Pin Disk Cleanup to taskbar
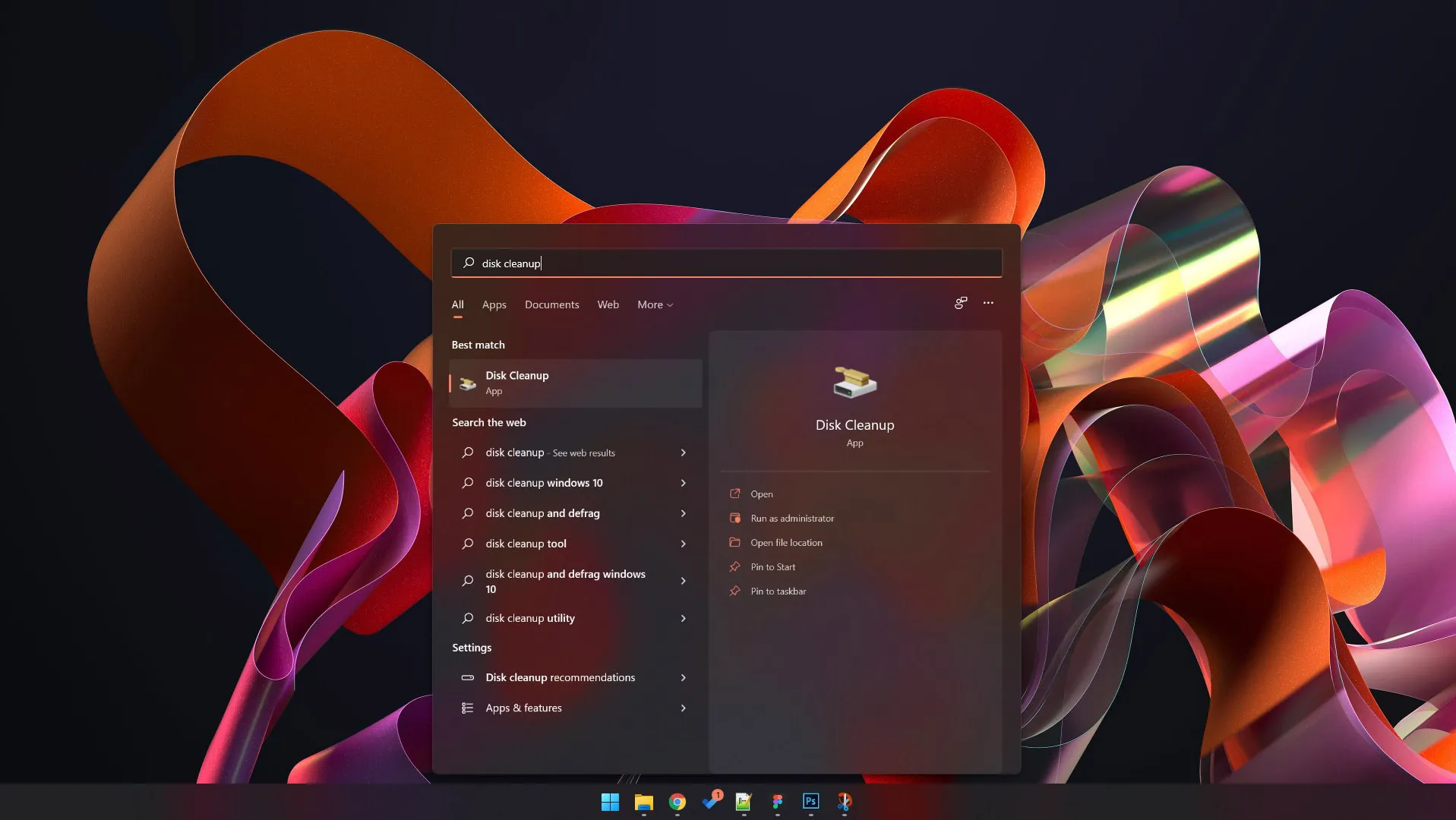 (778, 591)
